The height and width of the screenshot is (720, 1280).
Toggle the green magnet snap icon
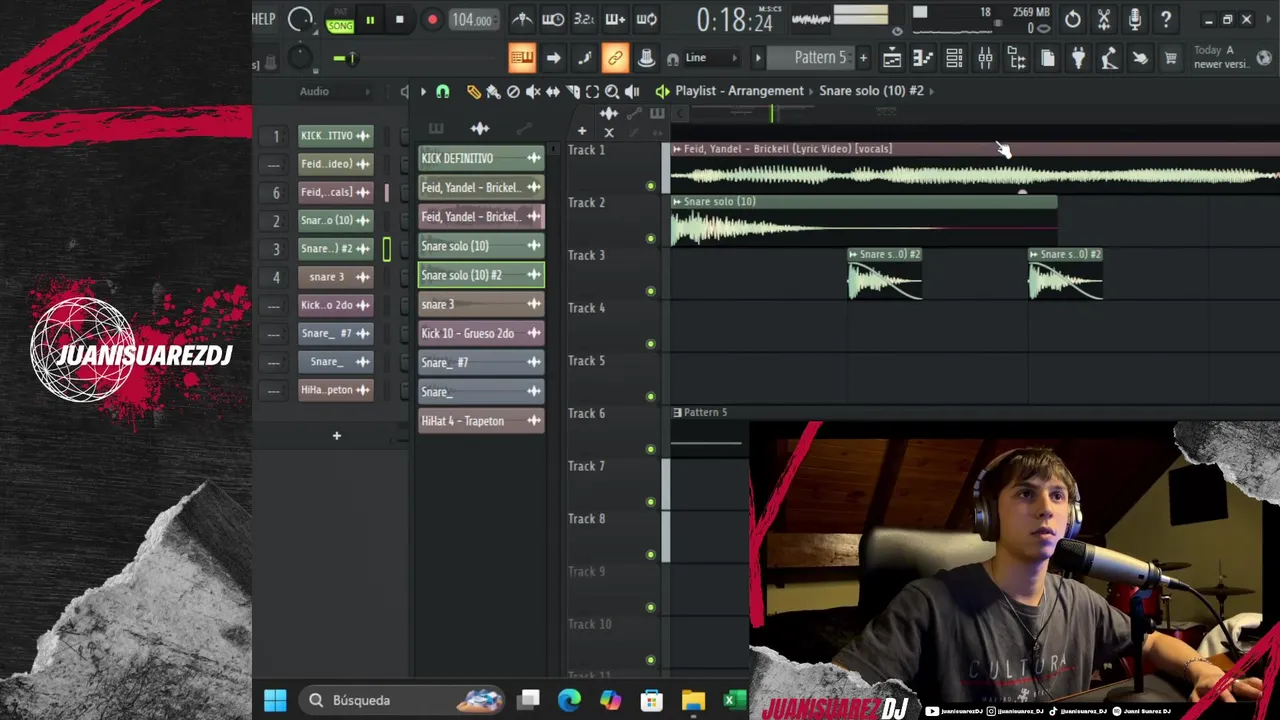443,91
